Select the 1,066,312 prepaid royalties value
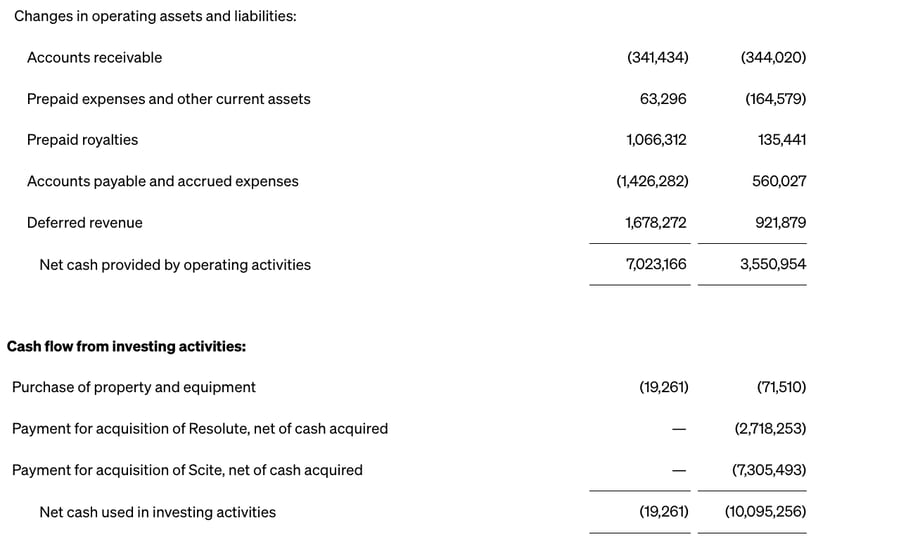This screenshot has height=544, width=920. [x=656, y=140]
